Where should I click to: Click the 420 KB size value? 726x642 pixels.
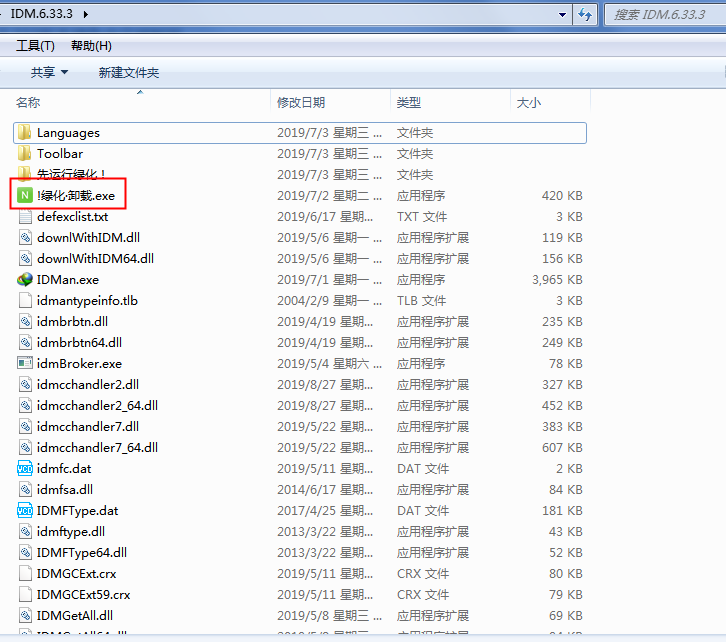click(x=562, y=196)
